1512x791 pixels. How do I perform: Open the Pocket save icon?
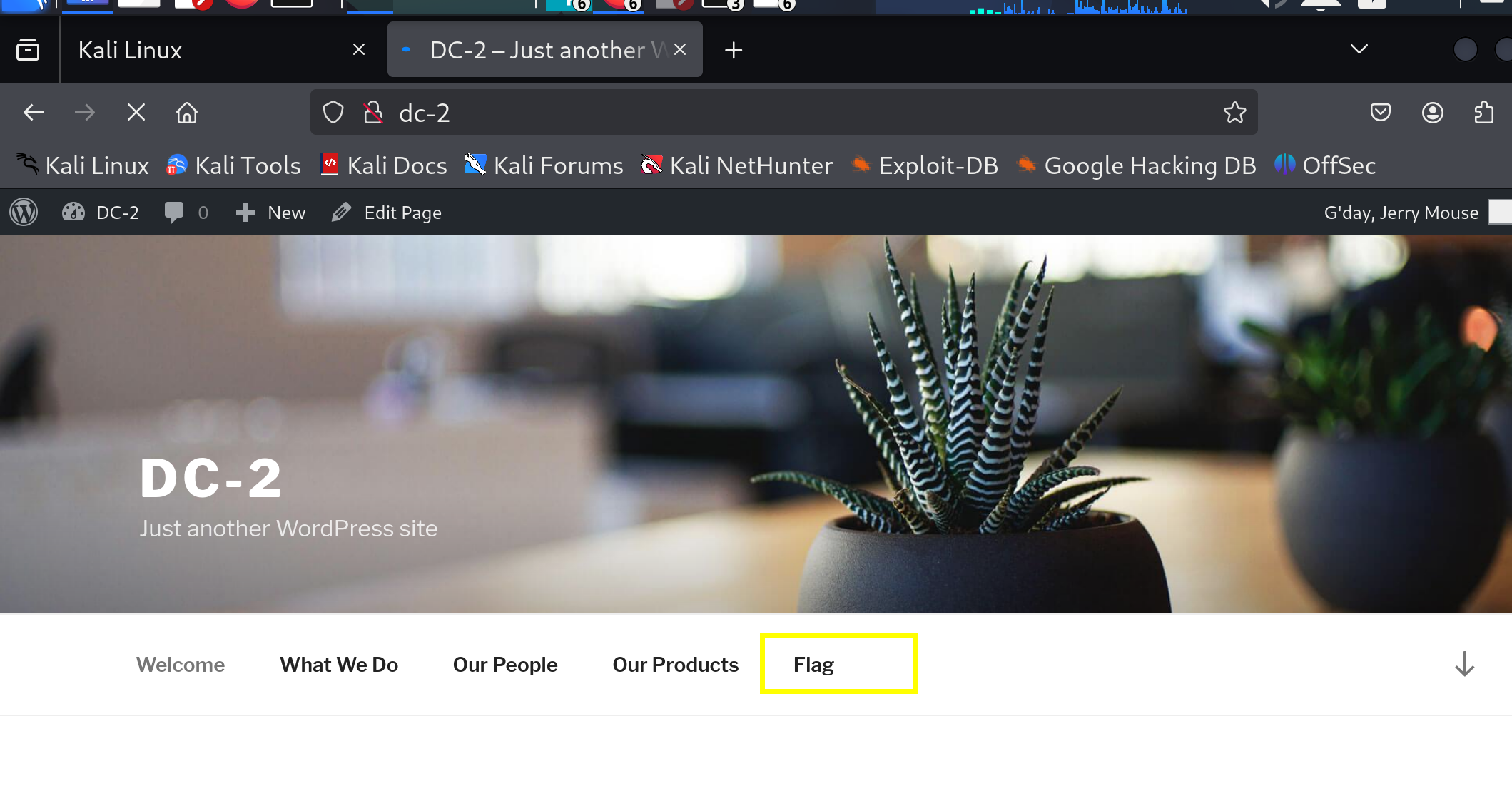[1380, 113]
